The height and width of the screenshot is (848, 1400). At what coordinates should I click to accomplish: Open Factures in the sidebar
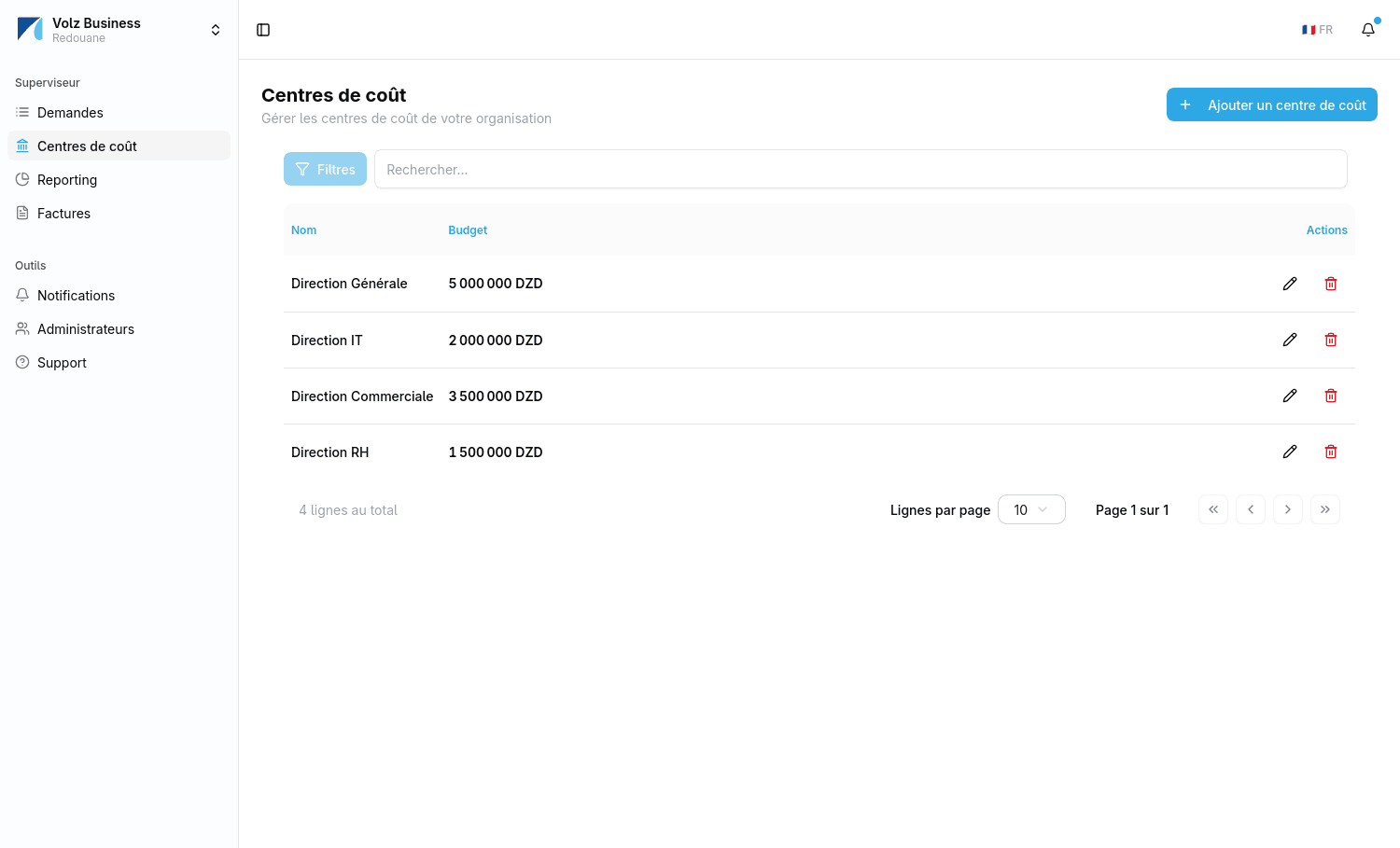point(119,213)
